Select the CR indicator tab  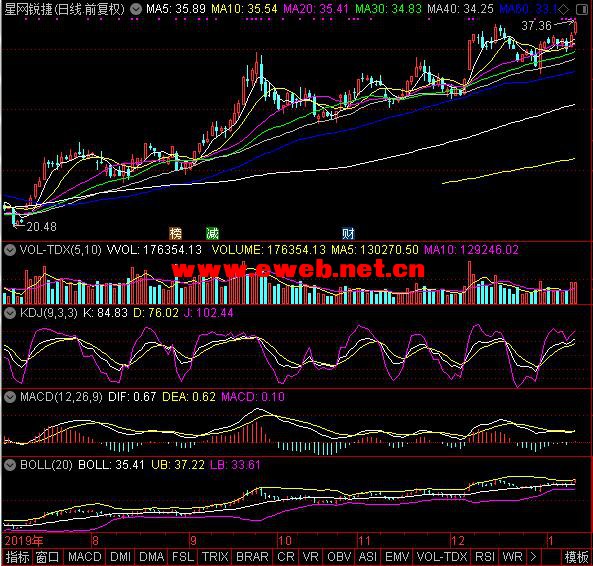click(x=286, y=557)
